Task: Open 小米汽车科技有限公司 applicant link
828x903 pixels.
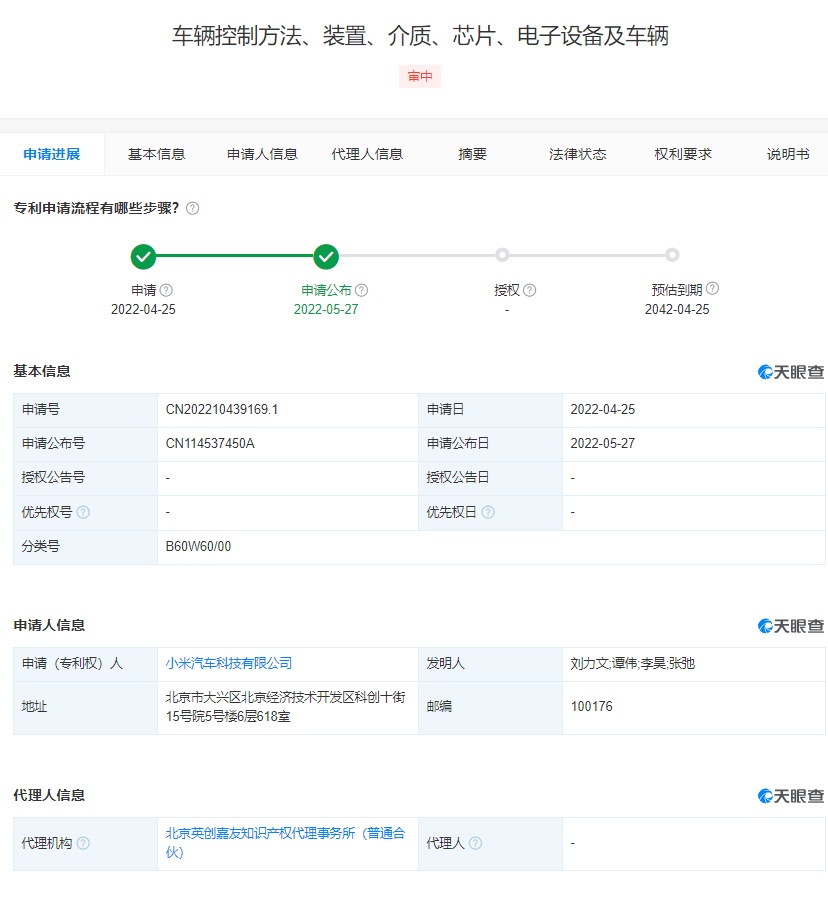Action: pyautogui.click(x=229, y=663)
